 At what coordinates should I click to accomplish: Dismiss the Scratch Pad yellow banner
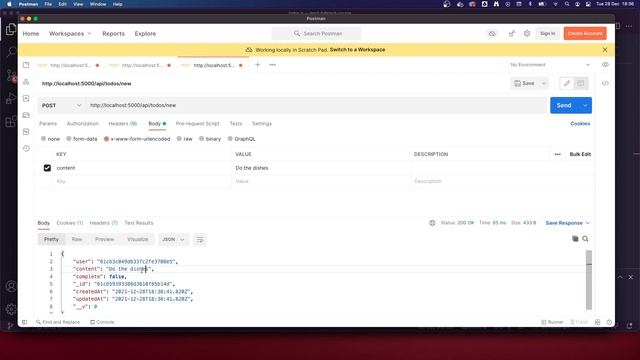point(605,49)
